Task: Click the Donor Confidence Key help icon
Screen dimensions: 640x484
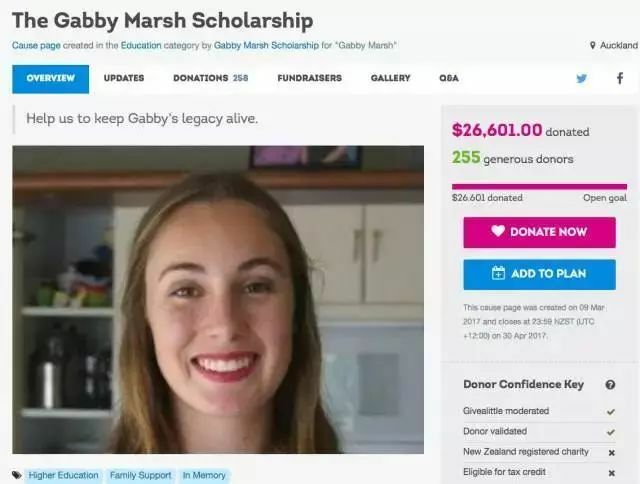Action: (610, 384)
